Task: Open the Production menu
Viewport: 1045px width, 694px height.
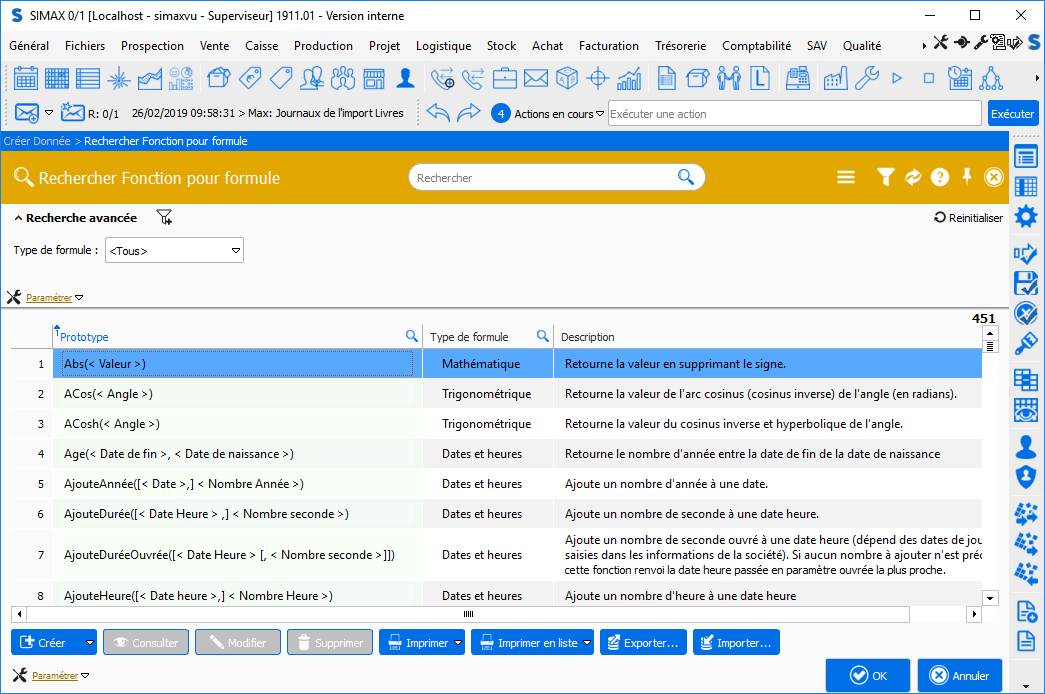Action: 323,46
